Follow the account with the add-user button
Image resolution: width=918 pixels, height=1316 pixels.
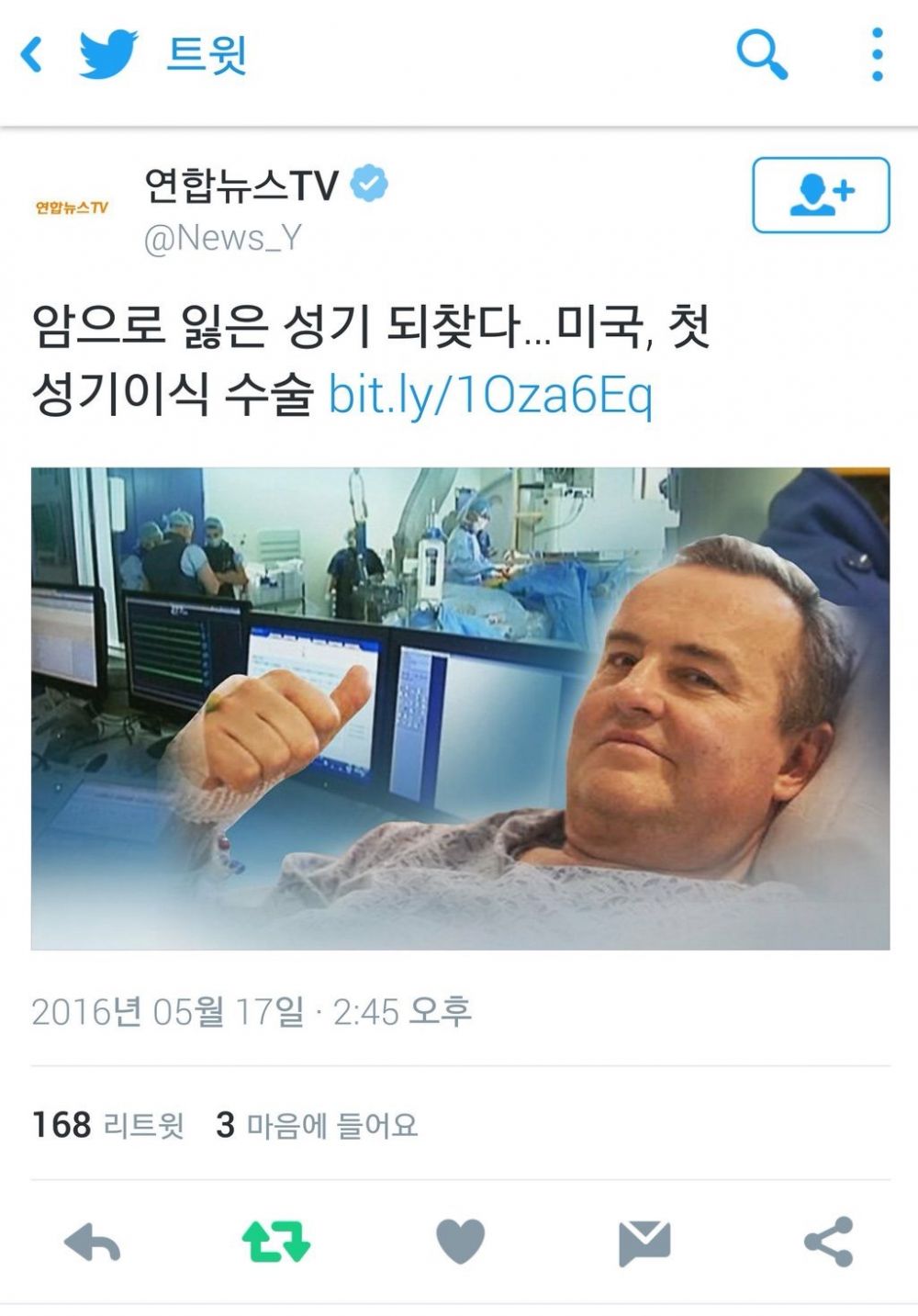point(821,195)
